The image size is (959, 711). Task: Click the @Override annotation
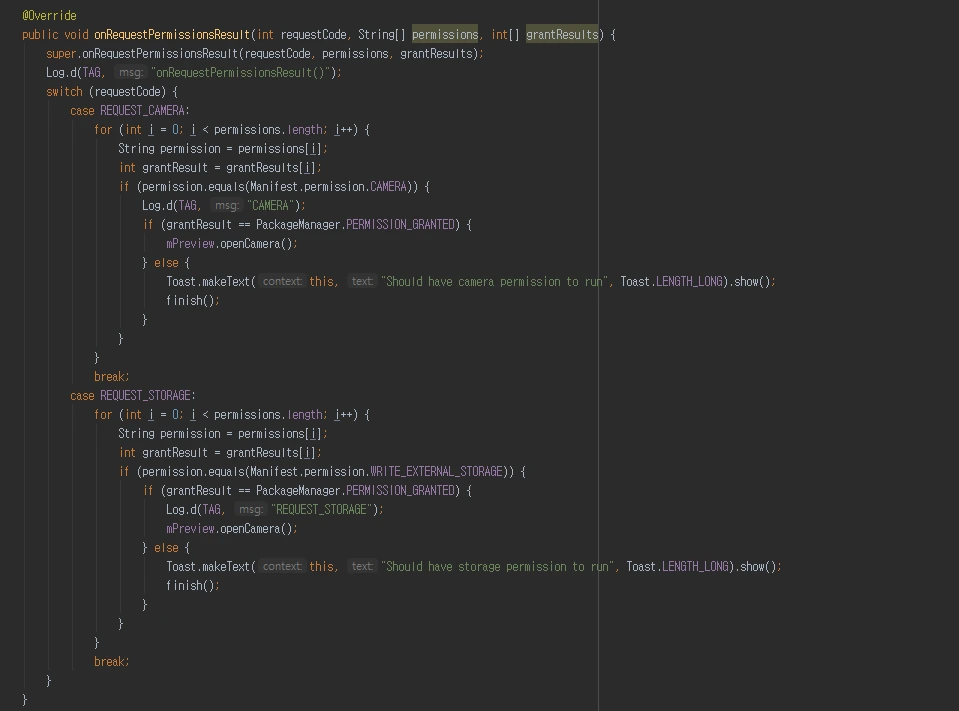point(50,15)
